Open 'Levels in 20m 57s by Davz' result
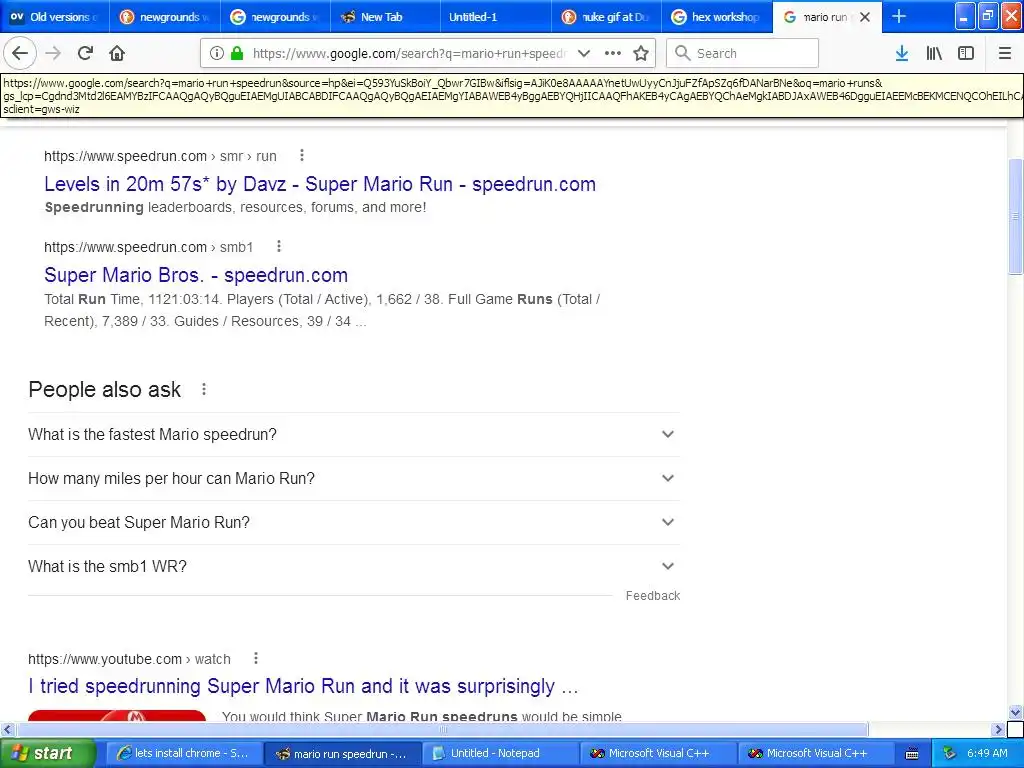The image size is (1024, 768). click(320, 184)
